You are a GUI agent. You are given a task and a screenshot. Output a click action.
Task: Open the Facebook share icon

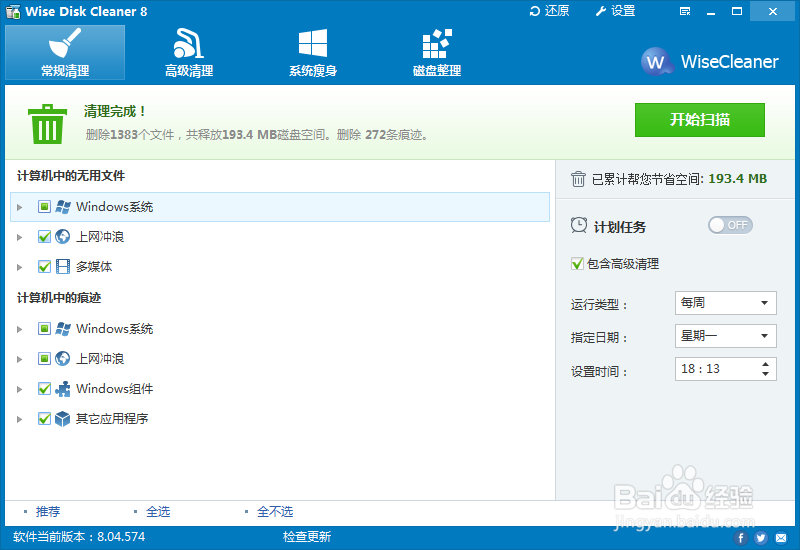tap(741, 538)
